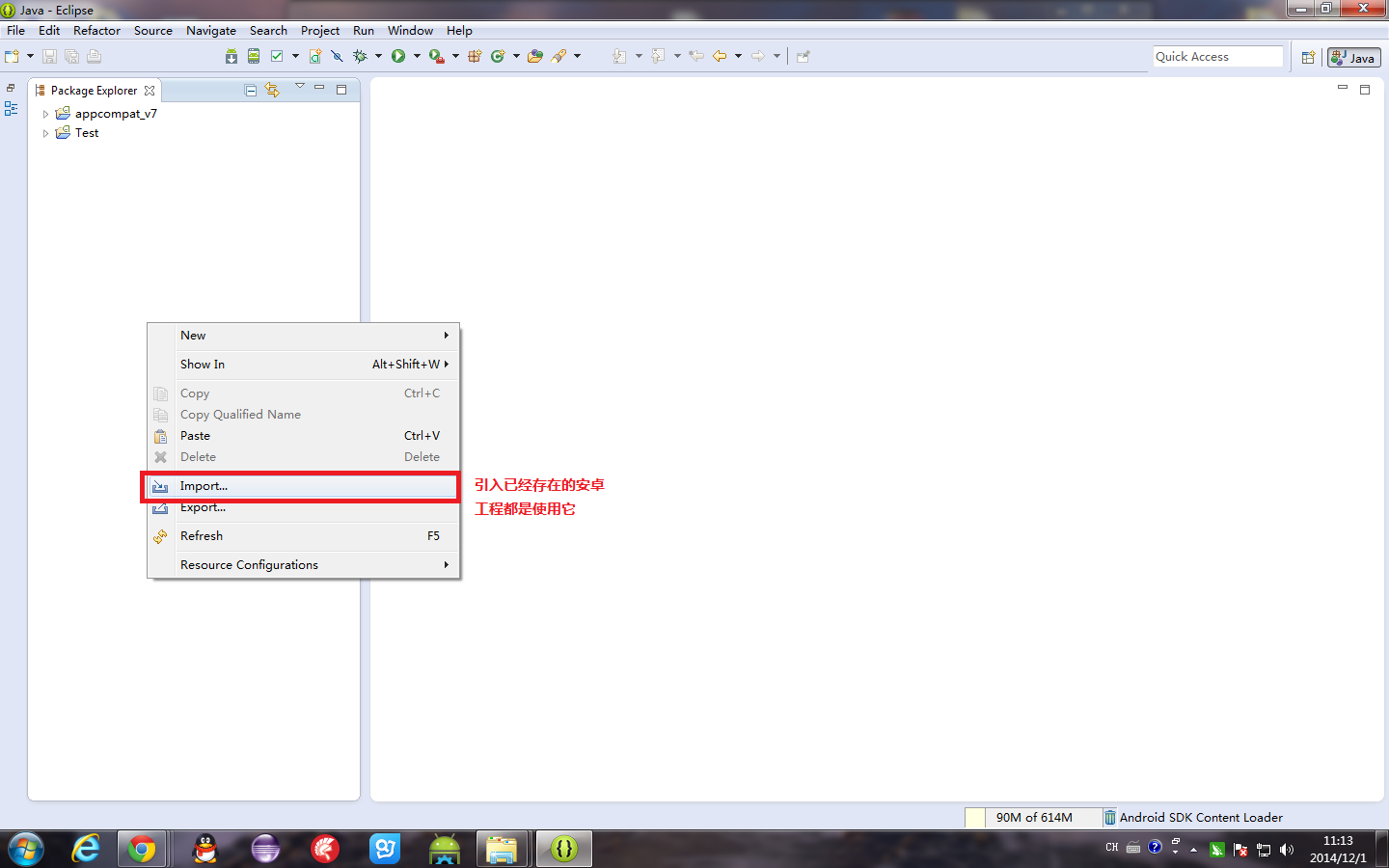
Task: Click the Android Lint check icon
Action: [277, 56]
